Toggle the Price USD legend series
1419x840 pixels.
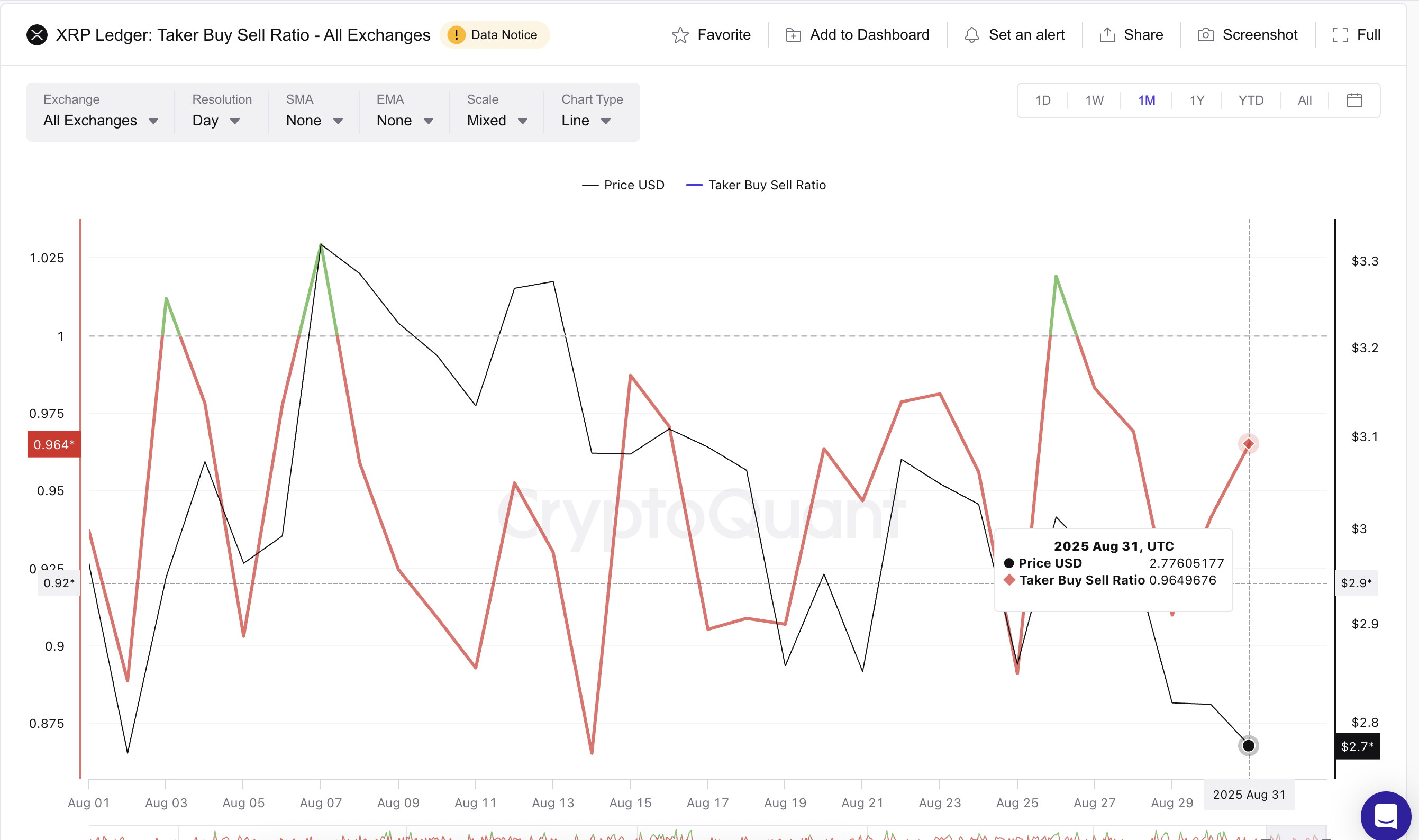pyautogui.click(x=623, y=185)
